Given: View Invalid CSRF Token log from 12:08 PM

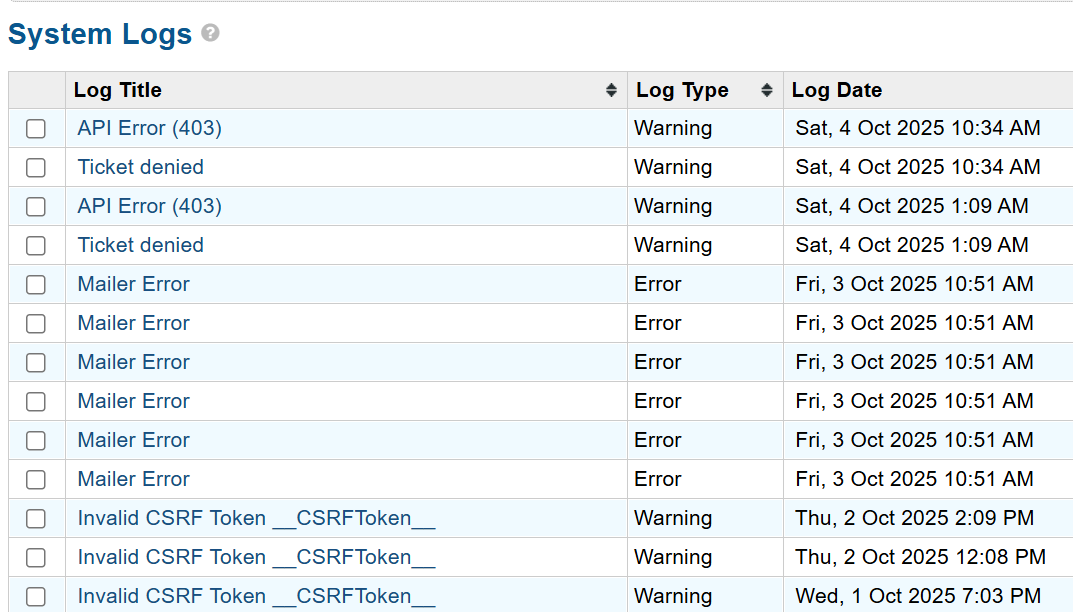Looking at the screenshot, I should [x=256, y=557].
